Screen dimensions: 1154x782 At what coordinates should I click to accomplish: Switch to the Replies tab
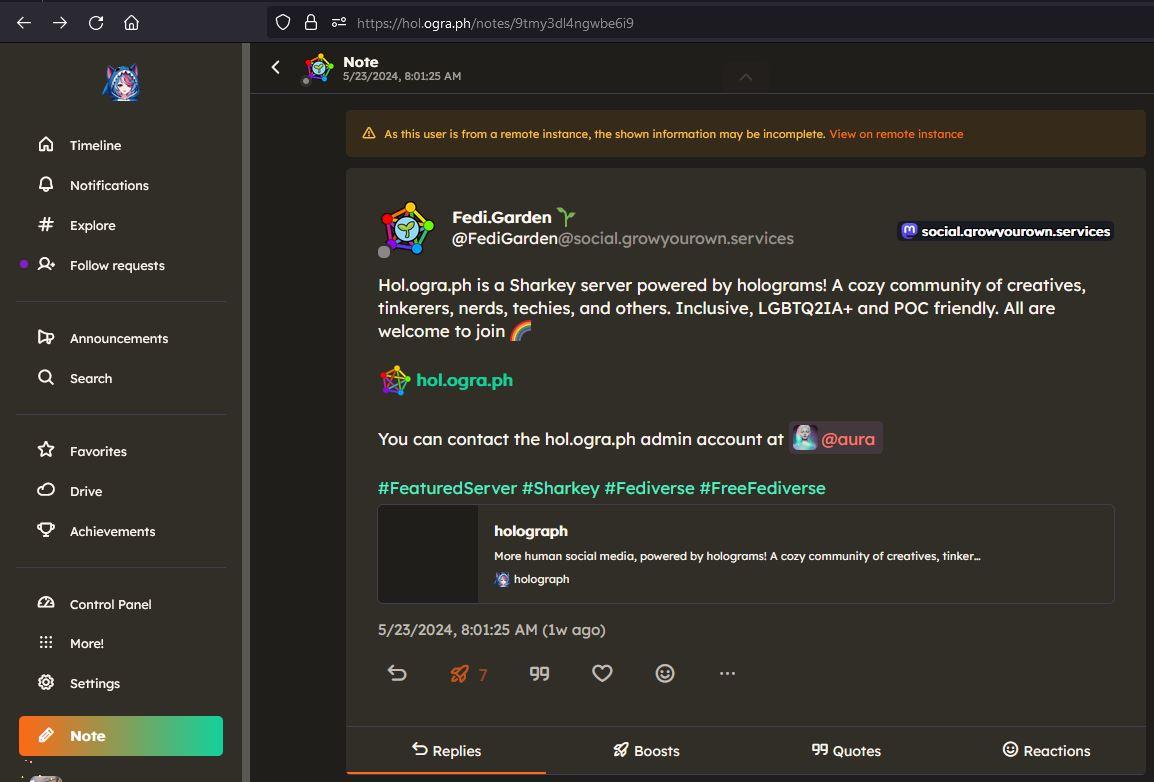pos(446,750)
